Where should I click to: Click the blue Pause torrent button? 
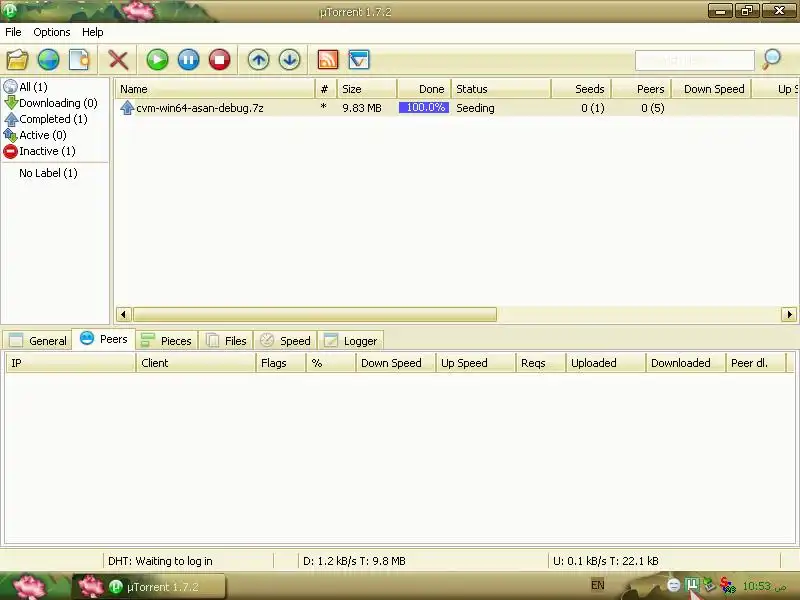tap(188, 60)
